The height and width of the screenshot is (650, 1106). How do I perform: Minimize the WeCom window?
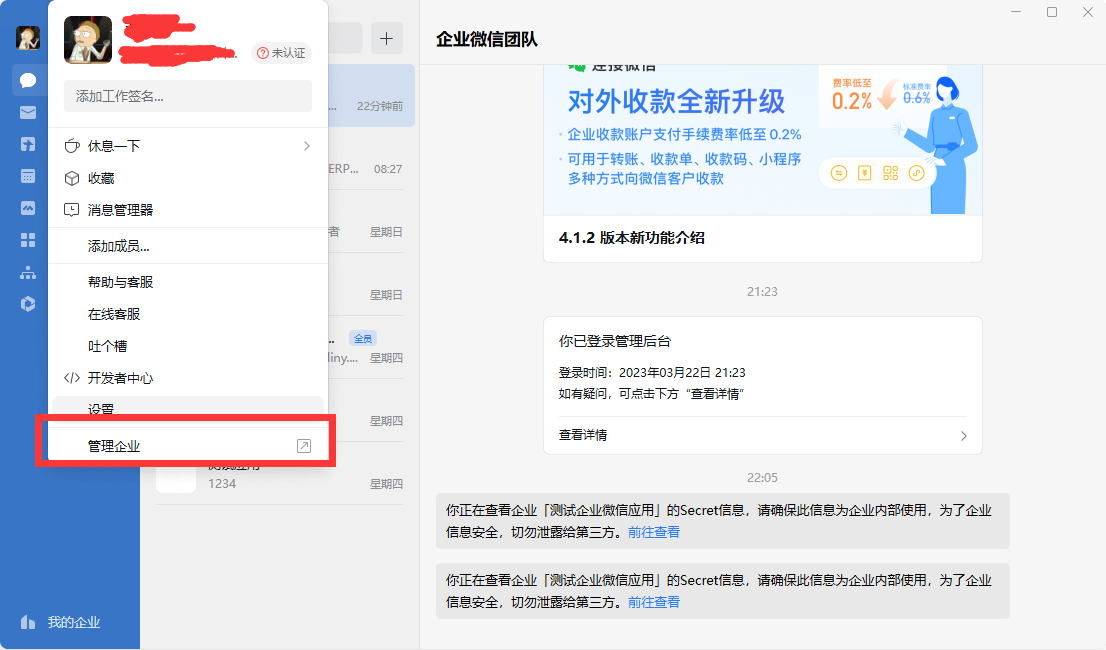pyautogui.click(x=1016, y=12)
